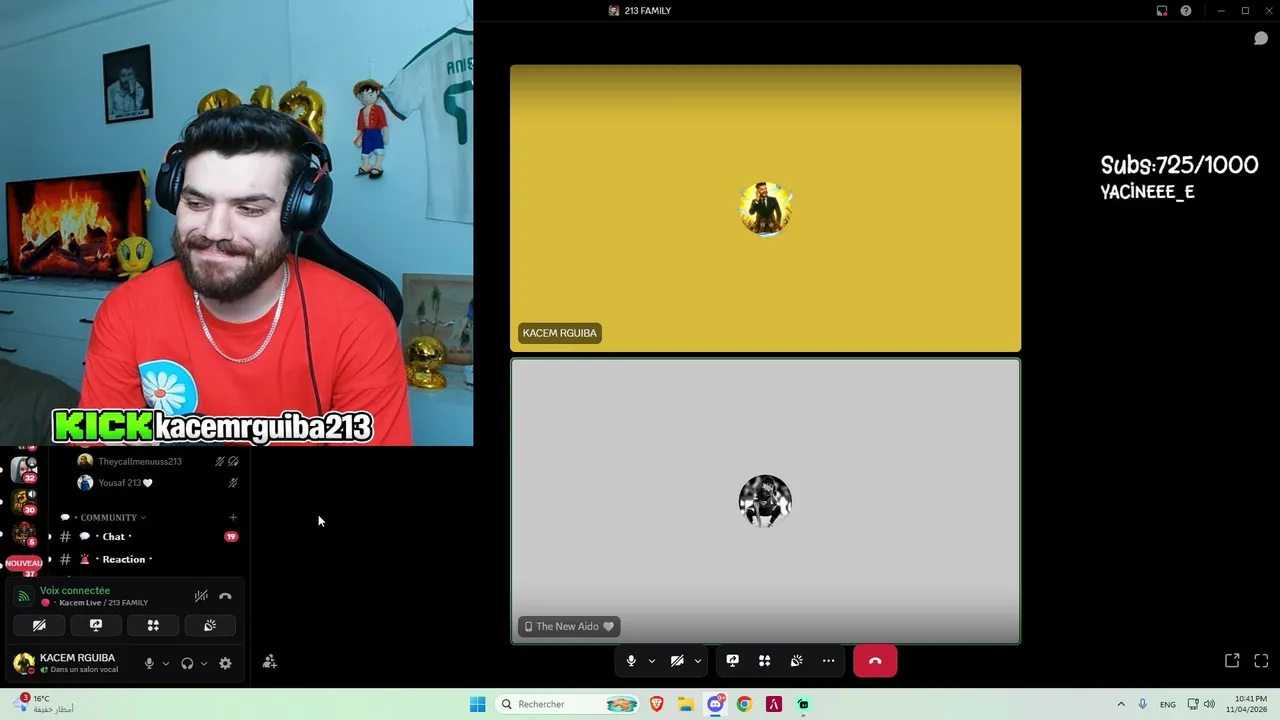Image resolution: width=1280 pixels, height=720 pixels.
Task: Expand input device options in user panel
Action: pyautogui.click(x=166, y=663)
